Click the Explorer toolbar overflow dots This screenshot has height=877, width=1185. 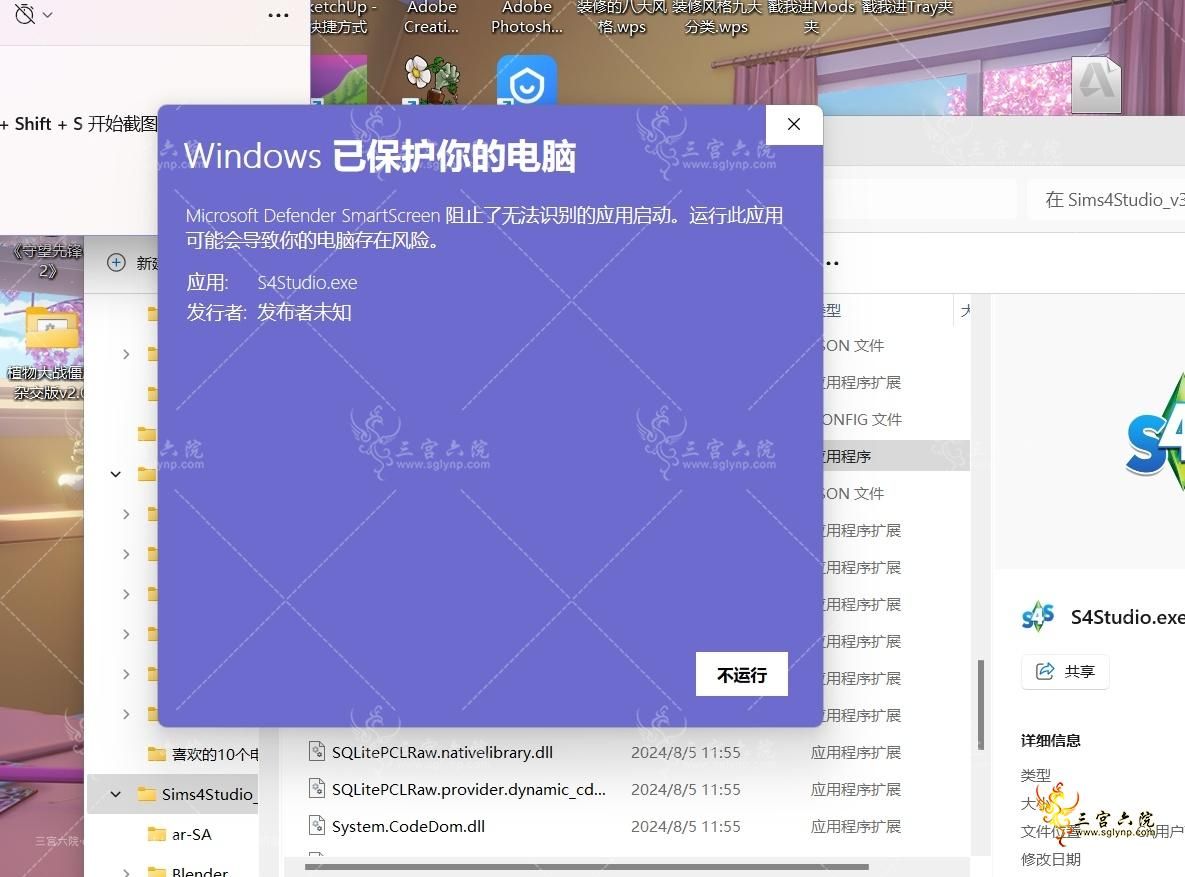point(831,263)
